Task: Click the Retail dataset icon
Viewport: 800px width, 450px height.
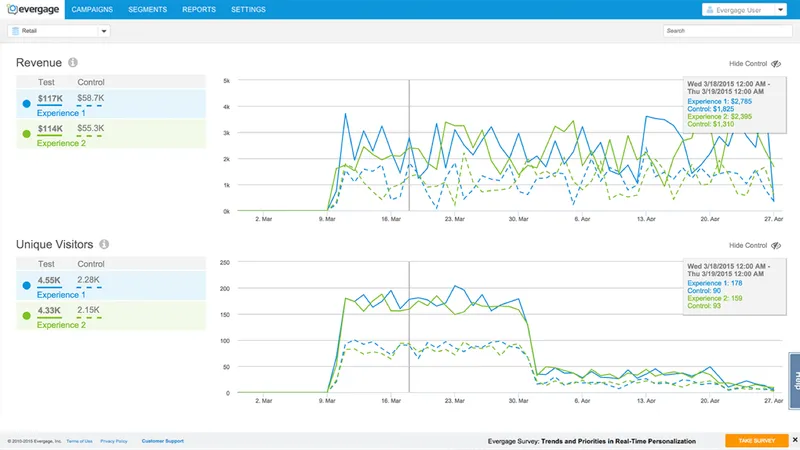Action: tap(15, 31)
